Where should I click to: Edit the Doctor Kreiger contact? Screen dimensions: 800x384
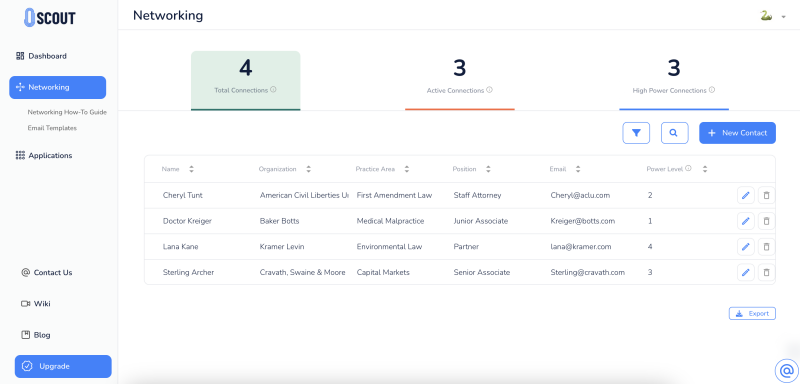tap(745, 221)
